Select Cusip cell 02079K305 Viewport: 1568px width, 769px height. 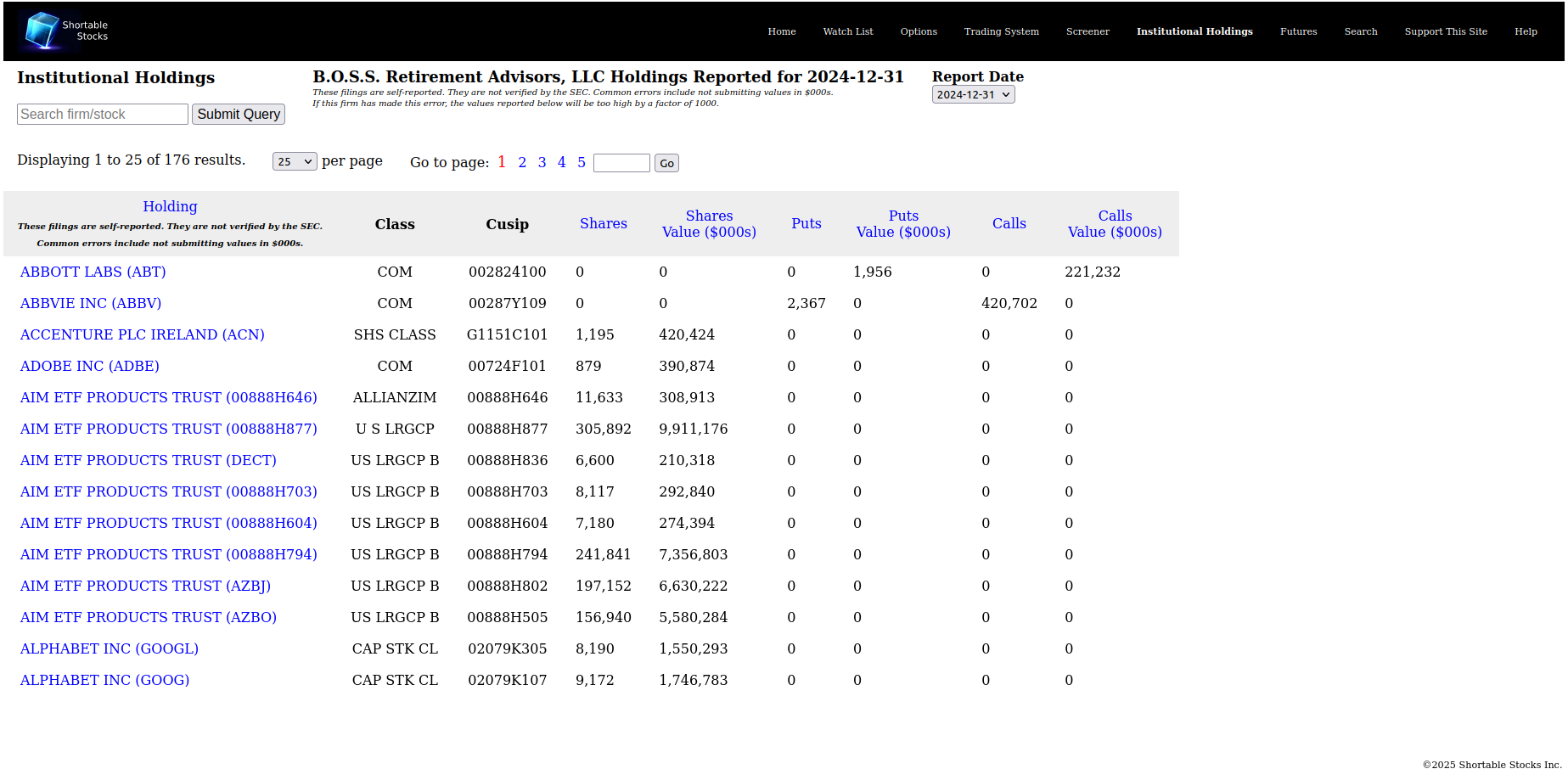pos(508,648)
